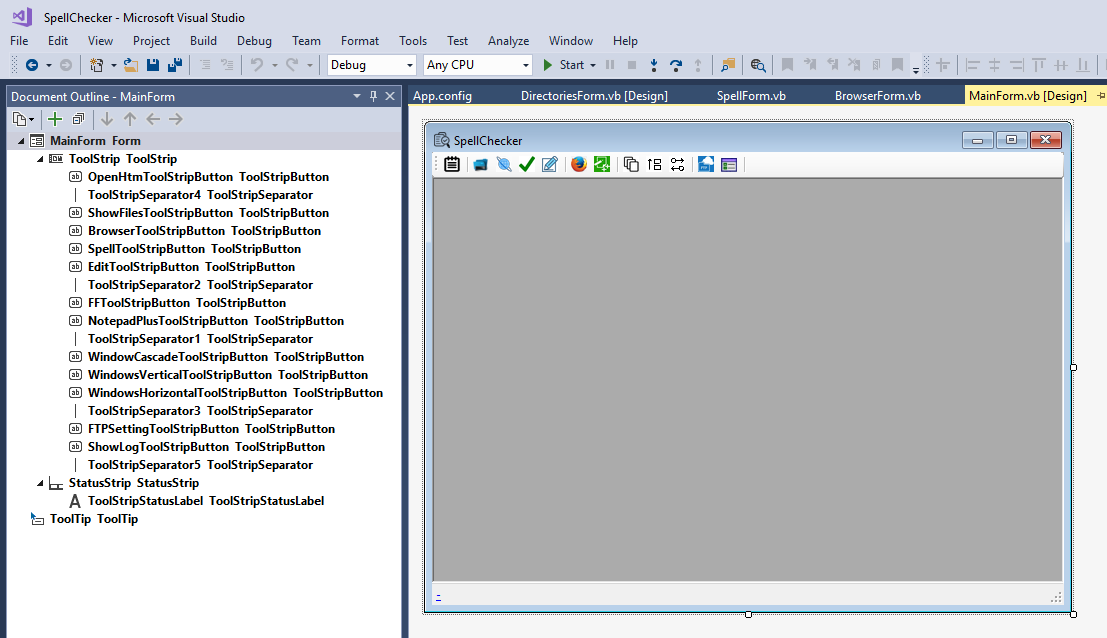Click the Save All toolbar icon

tap(175, 65)
